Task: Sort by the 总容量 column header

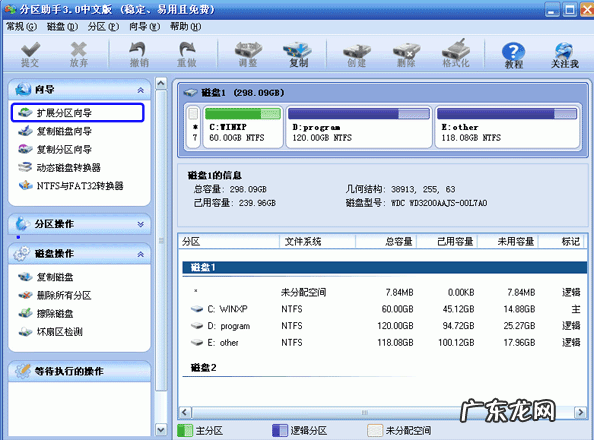Action: [x=386, y=241]
